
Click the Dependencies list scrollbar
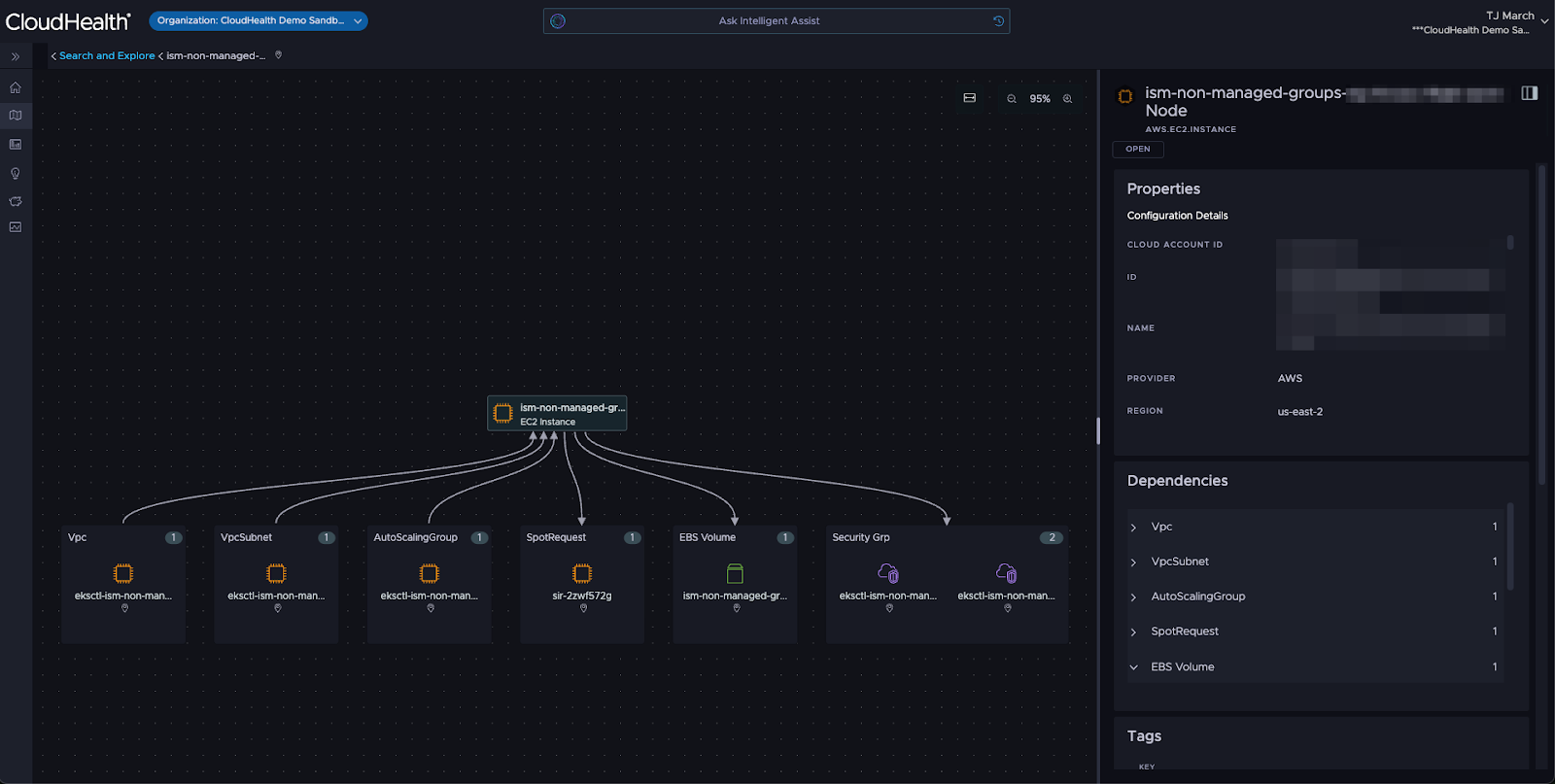pyautogui.click(x=1510, y=546)
